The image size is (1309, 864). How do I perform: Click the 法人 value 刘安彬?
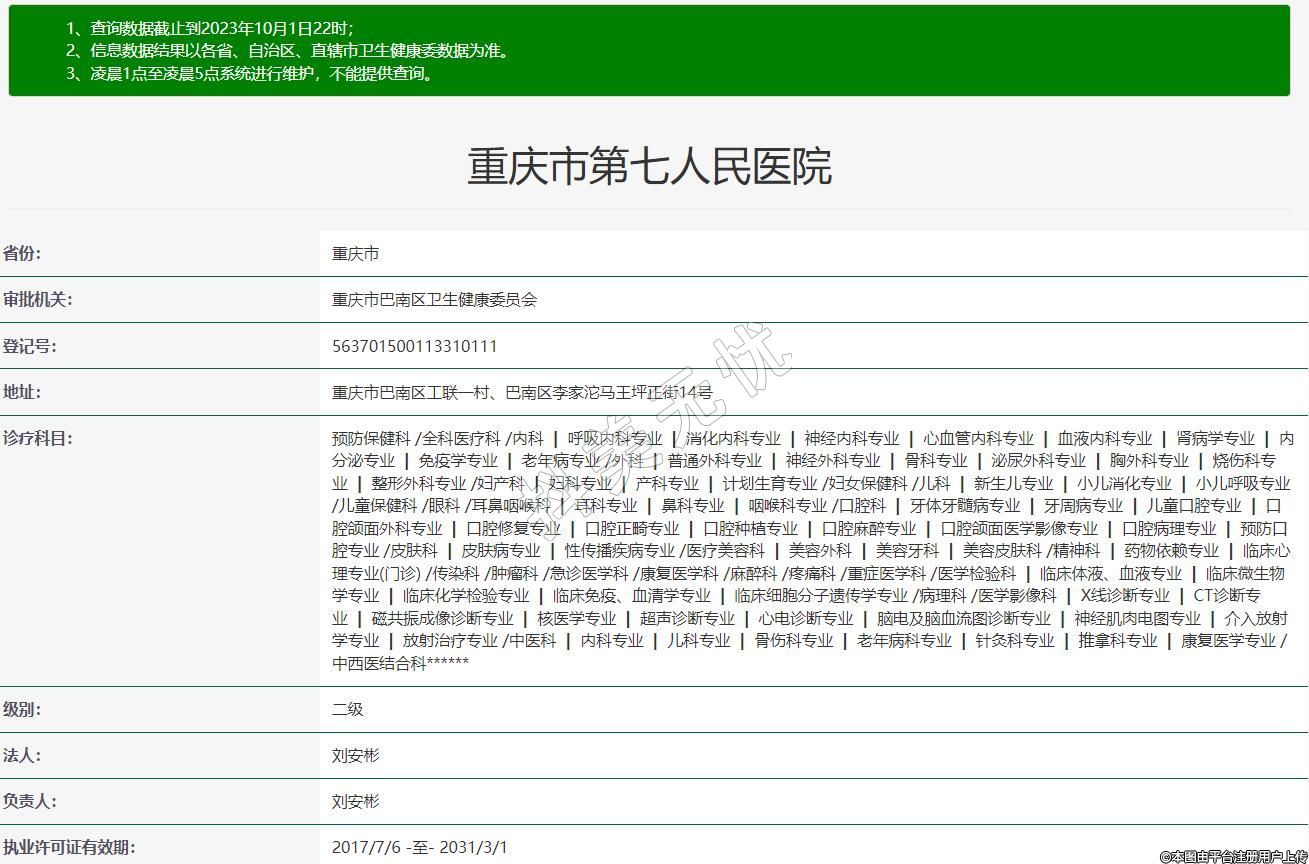click(x=355, y=755)
